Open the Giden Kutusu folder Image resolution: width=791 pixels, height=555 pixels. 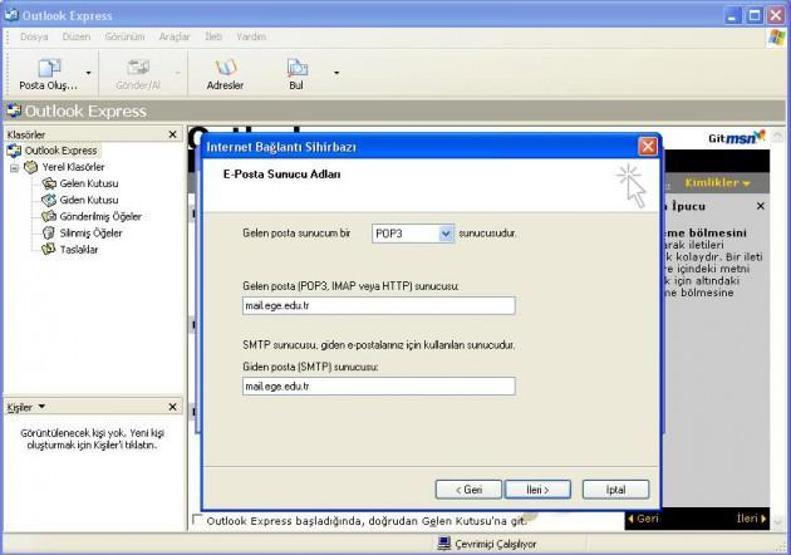click(x=81, y=200)
